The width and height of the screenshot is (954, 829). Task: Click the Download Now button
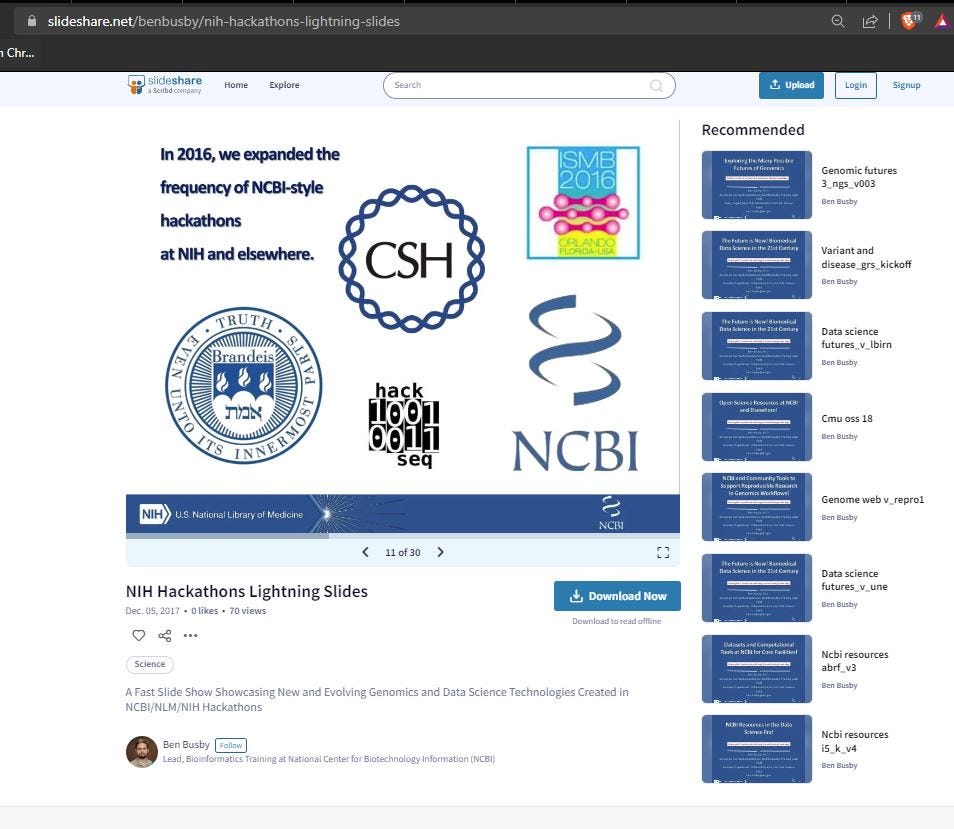[617, 596]
